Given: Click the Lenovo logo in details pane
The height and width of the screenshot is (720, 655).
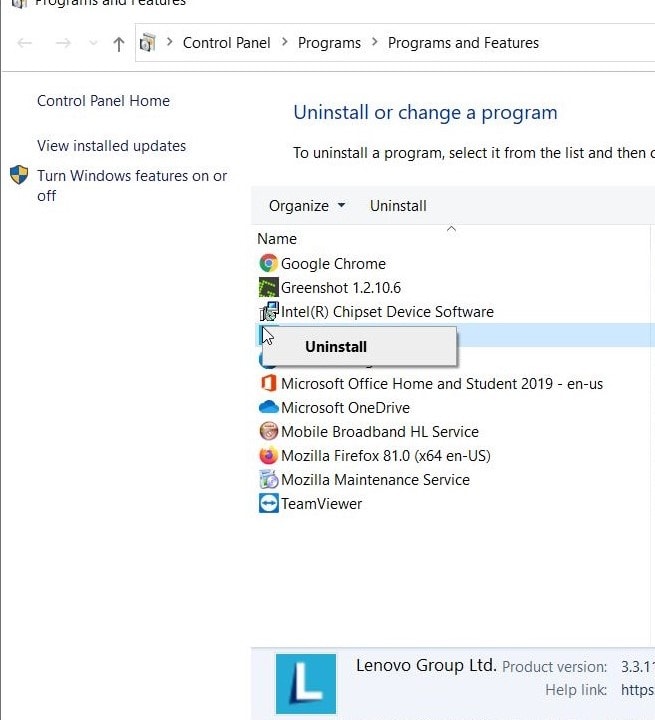Looking at the screenshot, I should click(x=305, y=684).
